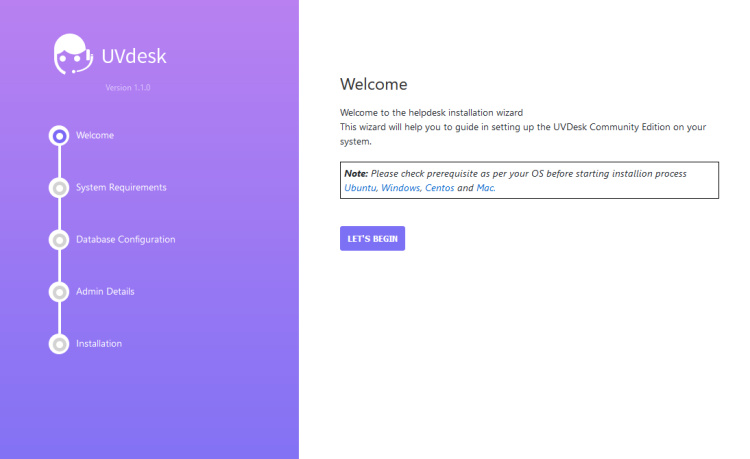Click the Database Configuration step circle
750x459 pixels.
click(59, 239)
